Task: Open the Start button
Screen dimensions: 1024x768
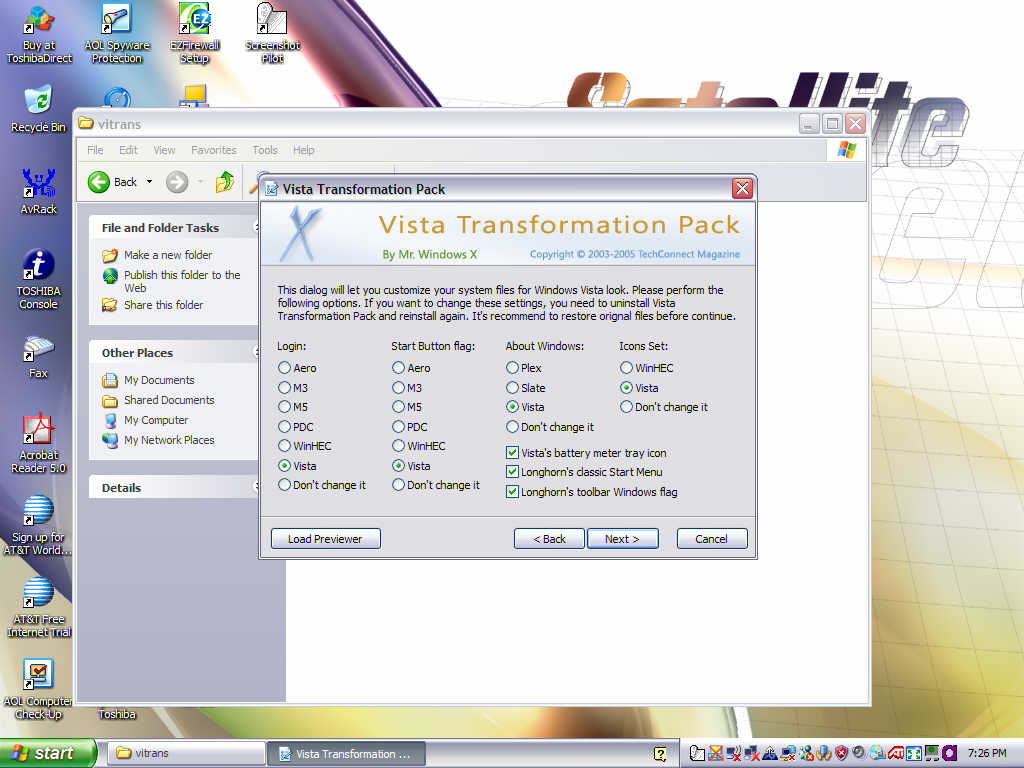Action: pos(48,753)
